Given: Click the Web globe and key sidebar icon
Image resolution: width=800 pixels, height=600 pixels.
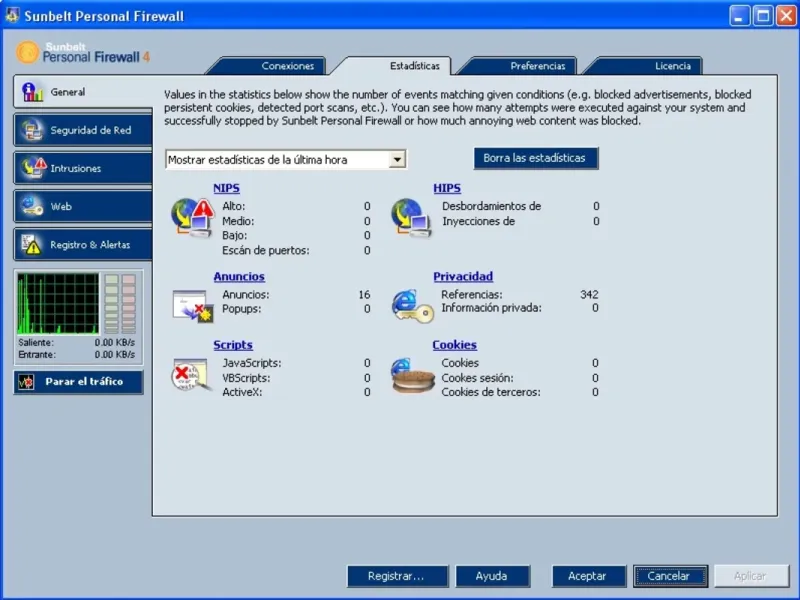Looking at the screenshot, I should [32, 206].
